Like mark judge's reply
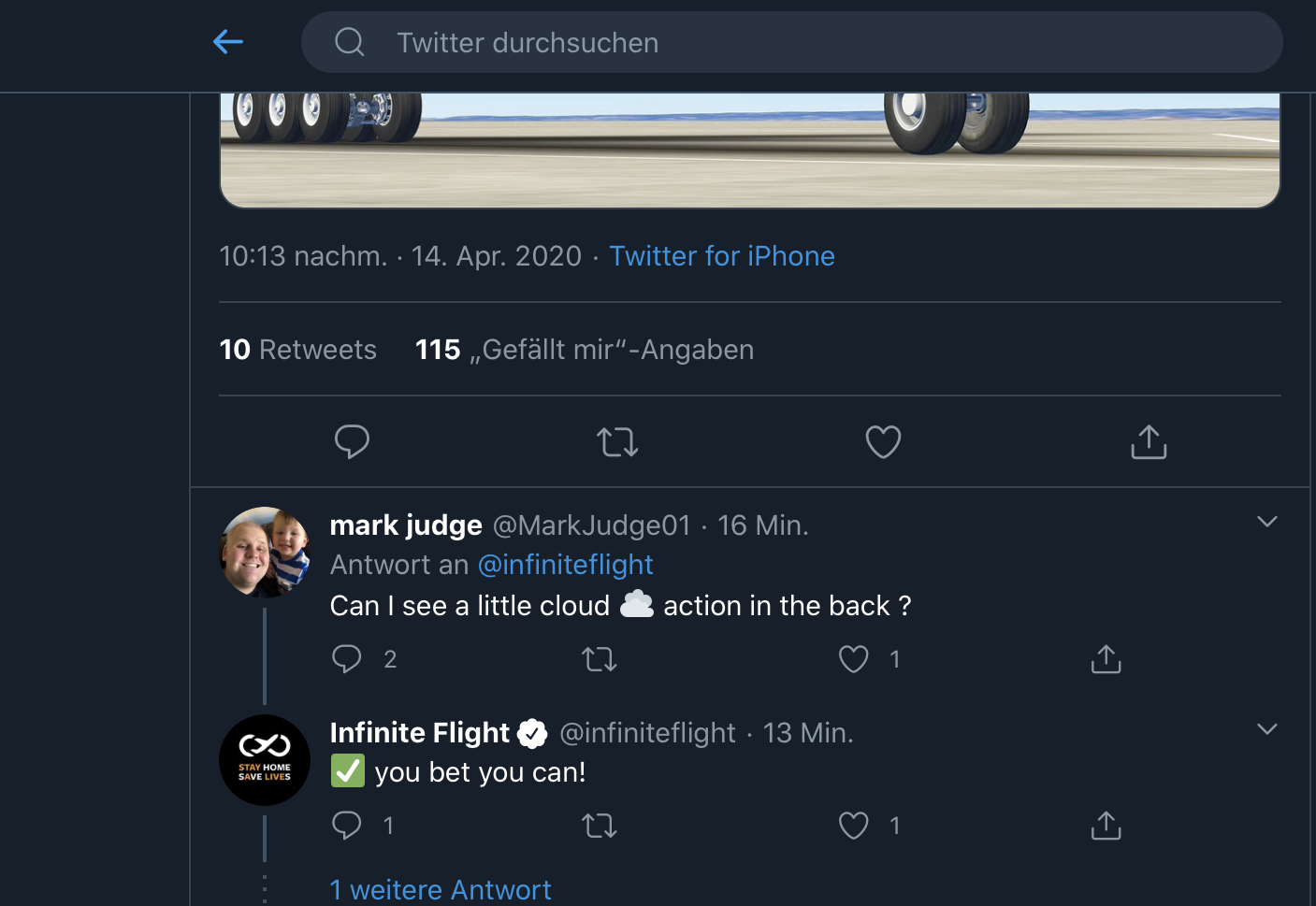Viewport: 1316px width, 906px height. [x=853, y=659]
